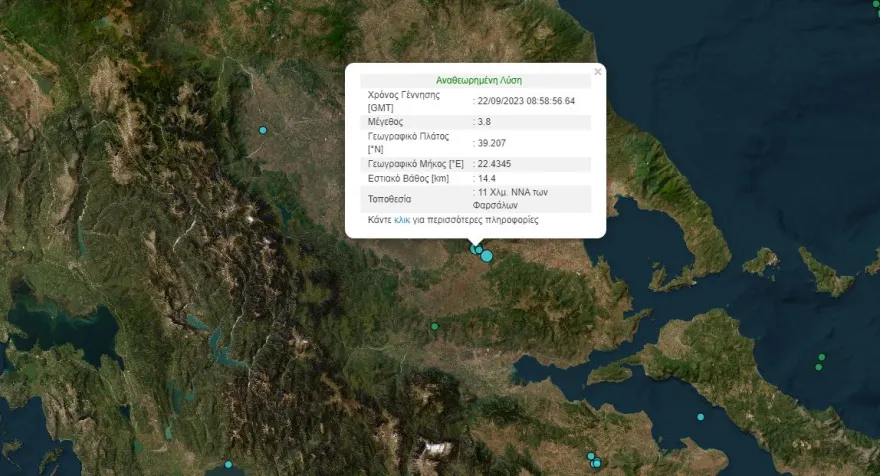
Task: Select the cyan marker at the bottom left
Action: 228,464
